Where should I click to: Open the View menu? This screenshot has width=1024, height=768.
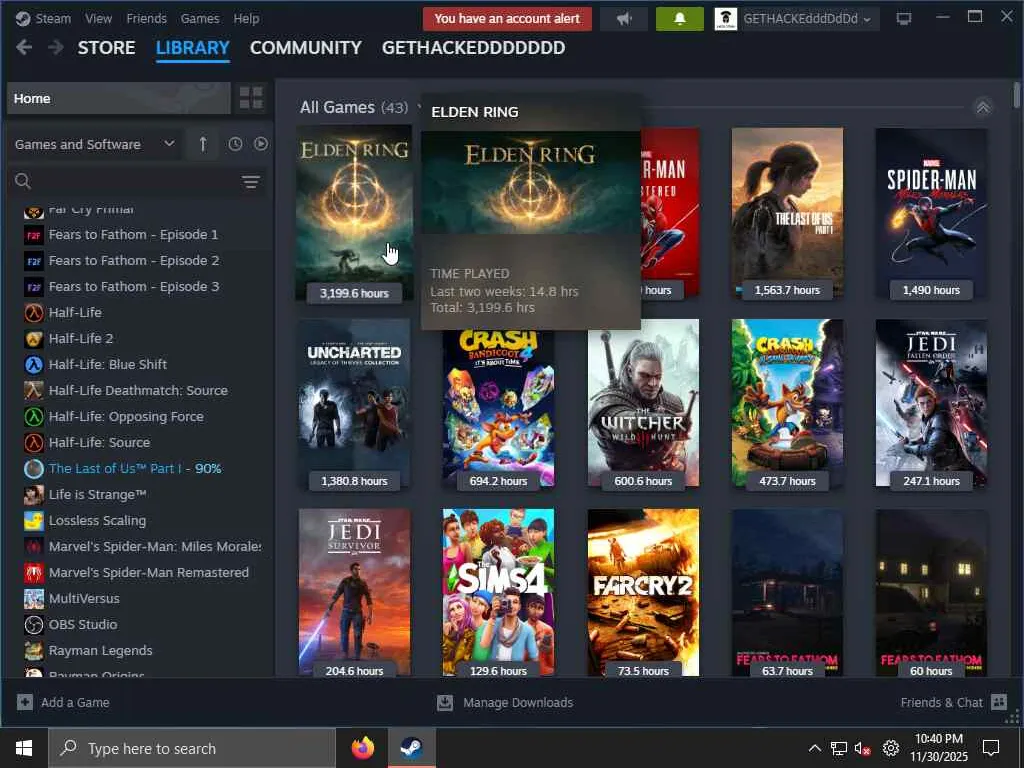click(x=98, y=18)
